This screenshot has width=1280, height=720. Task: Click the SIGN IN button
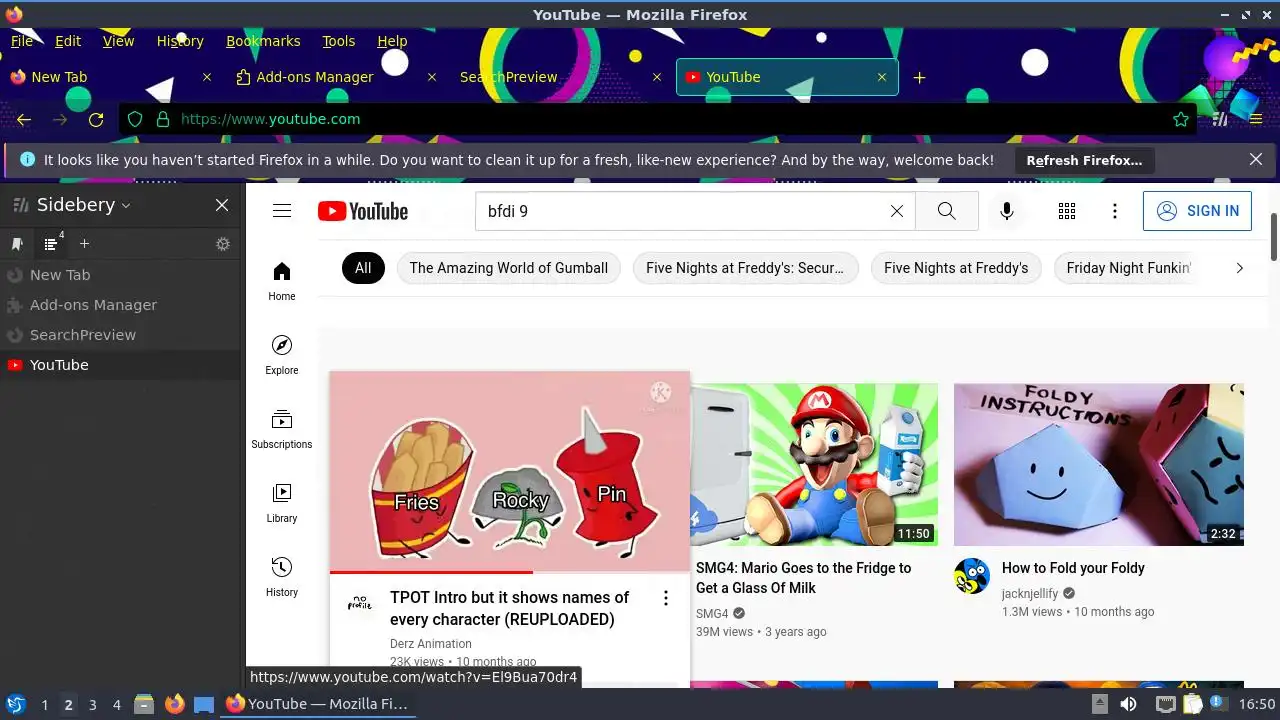[x=1197, y=211]
